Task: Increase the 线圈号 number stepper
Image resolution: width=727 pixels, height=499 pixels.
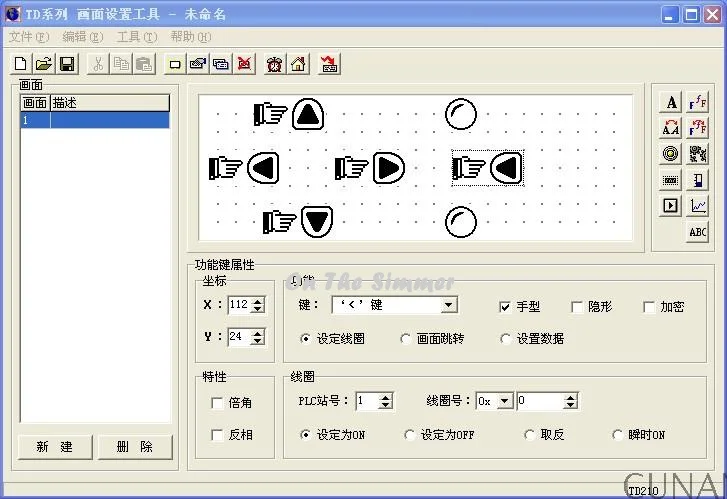Action: pos(571,397)
